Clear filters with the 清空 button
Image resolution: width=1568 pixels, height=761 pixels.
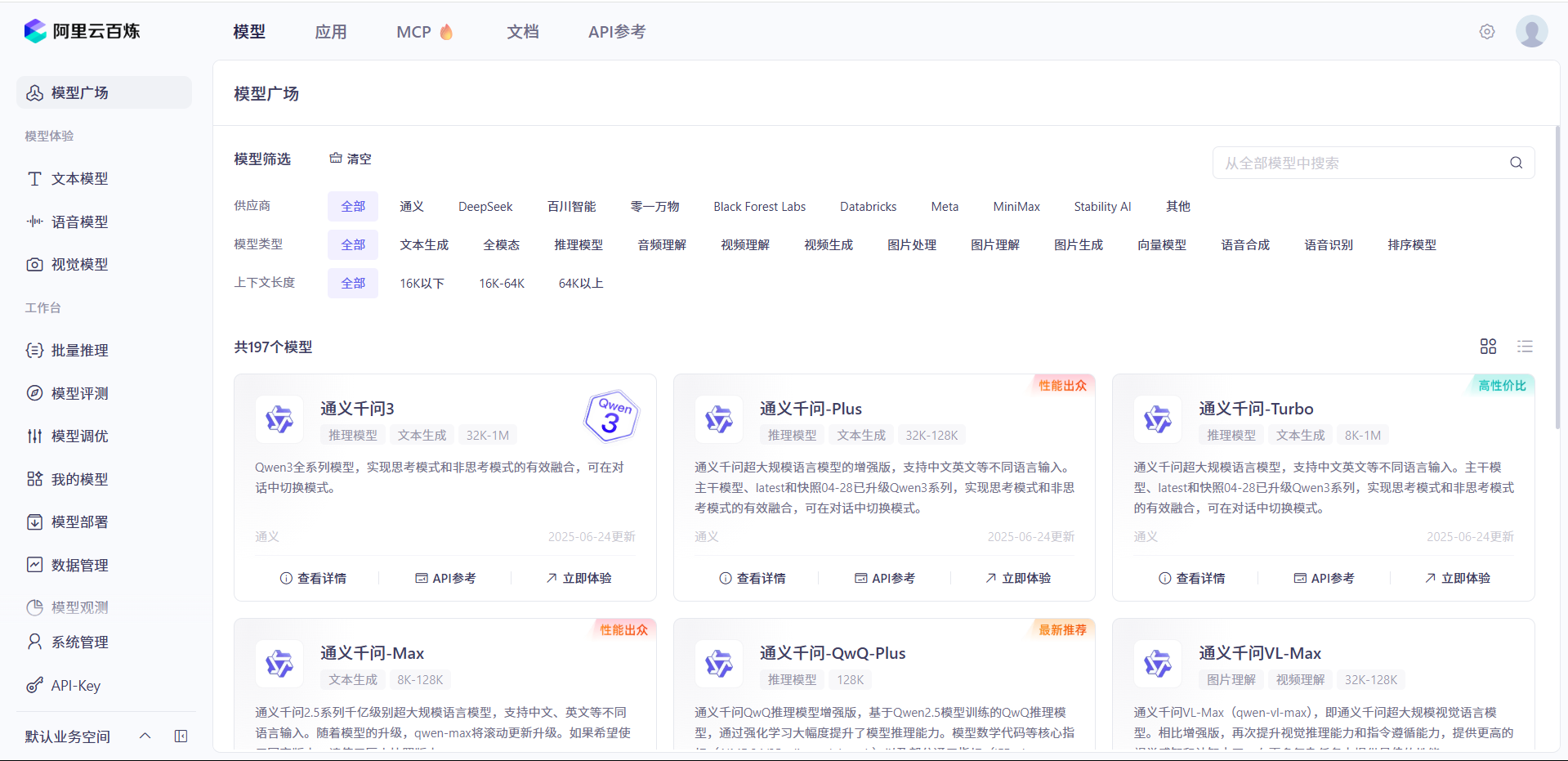pyautogui.click(x=351, y=159)
